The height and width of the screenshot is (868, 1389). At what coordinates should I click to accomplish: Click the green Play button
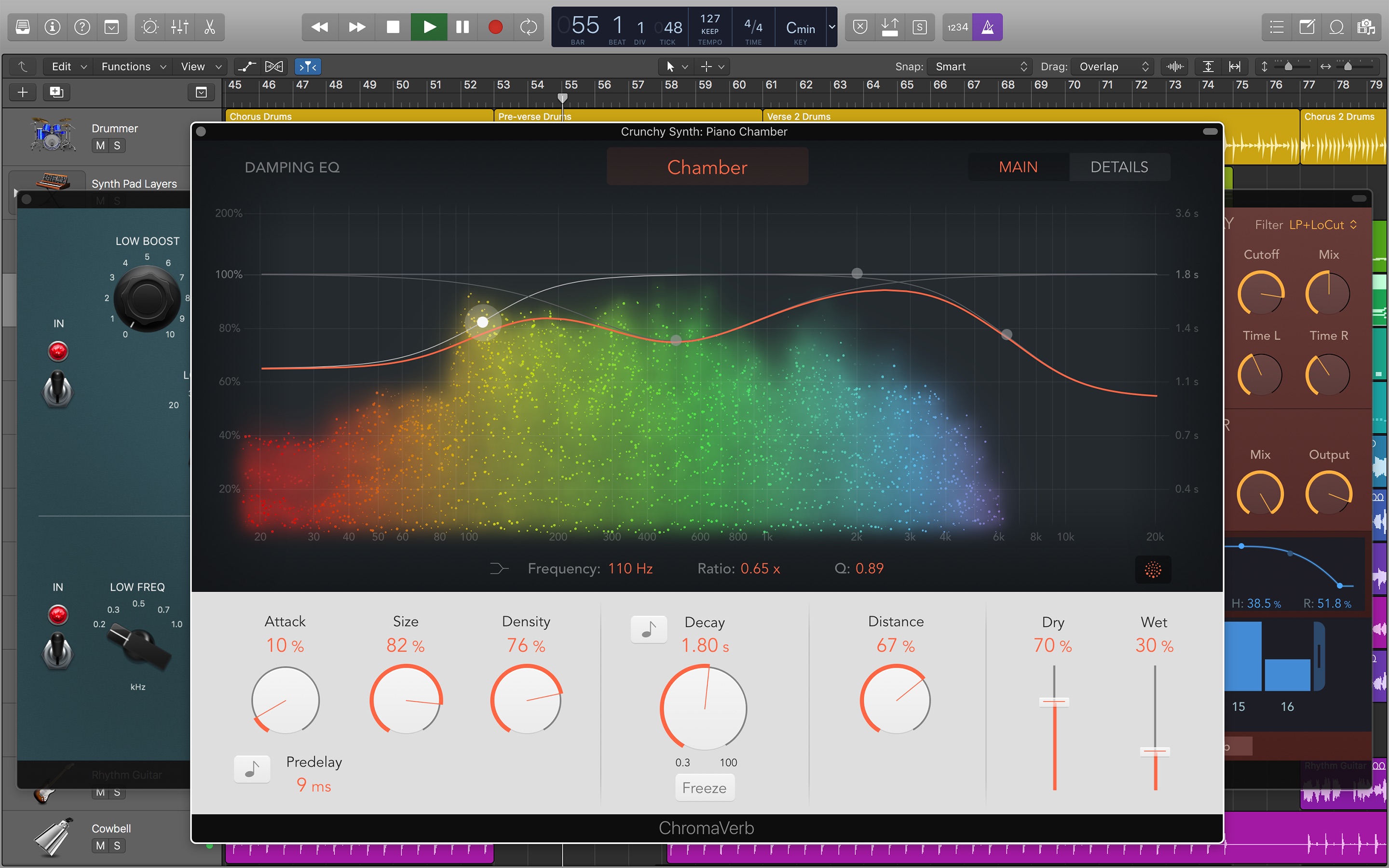[429, 27]
